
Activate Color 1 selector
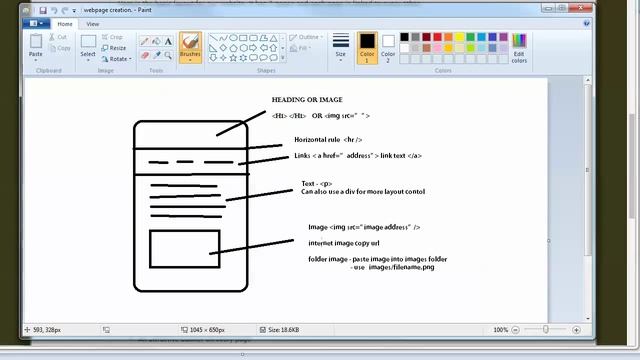367,48
